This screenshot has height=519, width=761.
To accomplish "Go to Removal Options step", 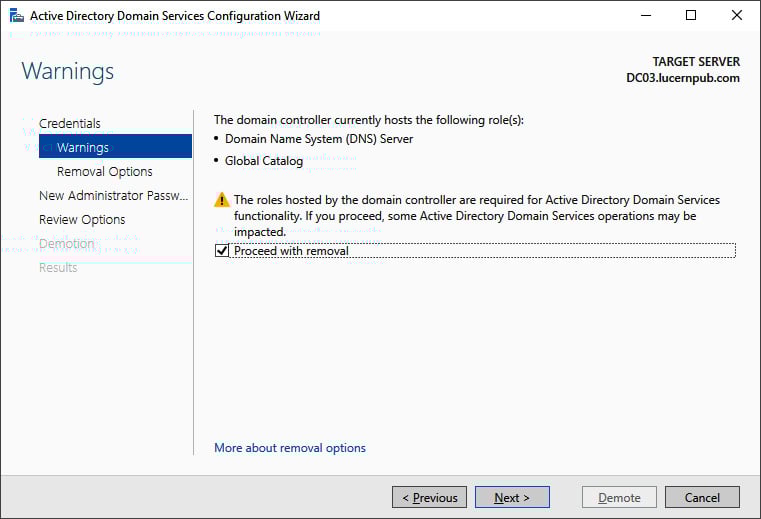I will coord(104,171).
